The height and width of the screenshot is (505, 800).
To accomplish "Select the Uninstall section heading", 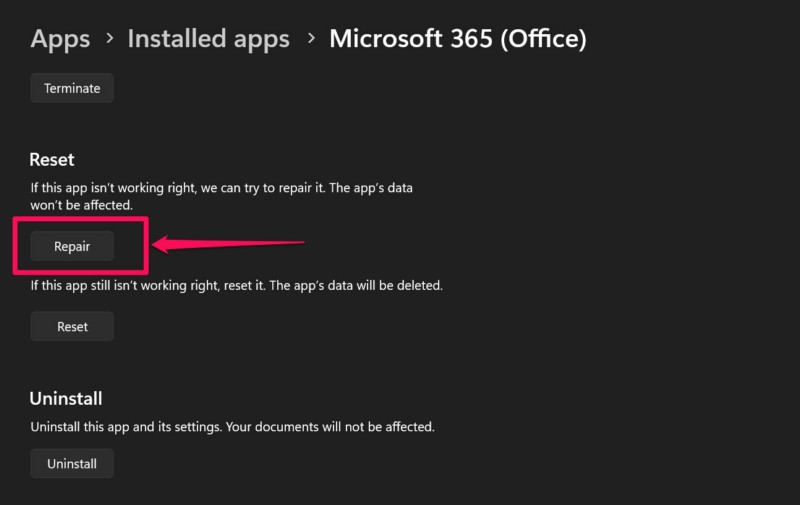I will click(x=66, y=398).
